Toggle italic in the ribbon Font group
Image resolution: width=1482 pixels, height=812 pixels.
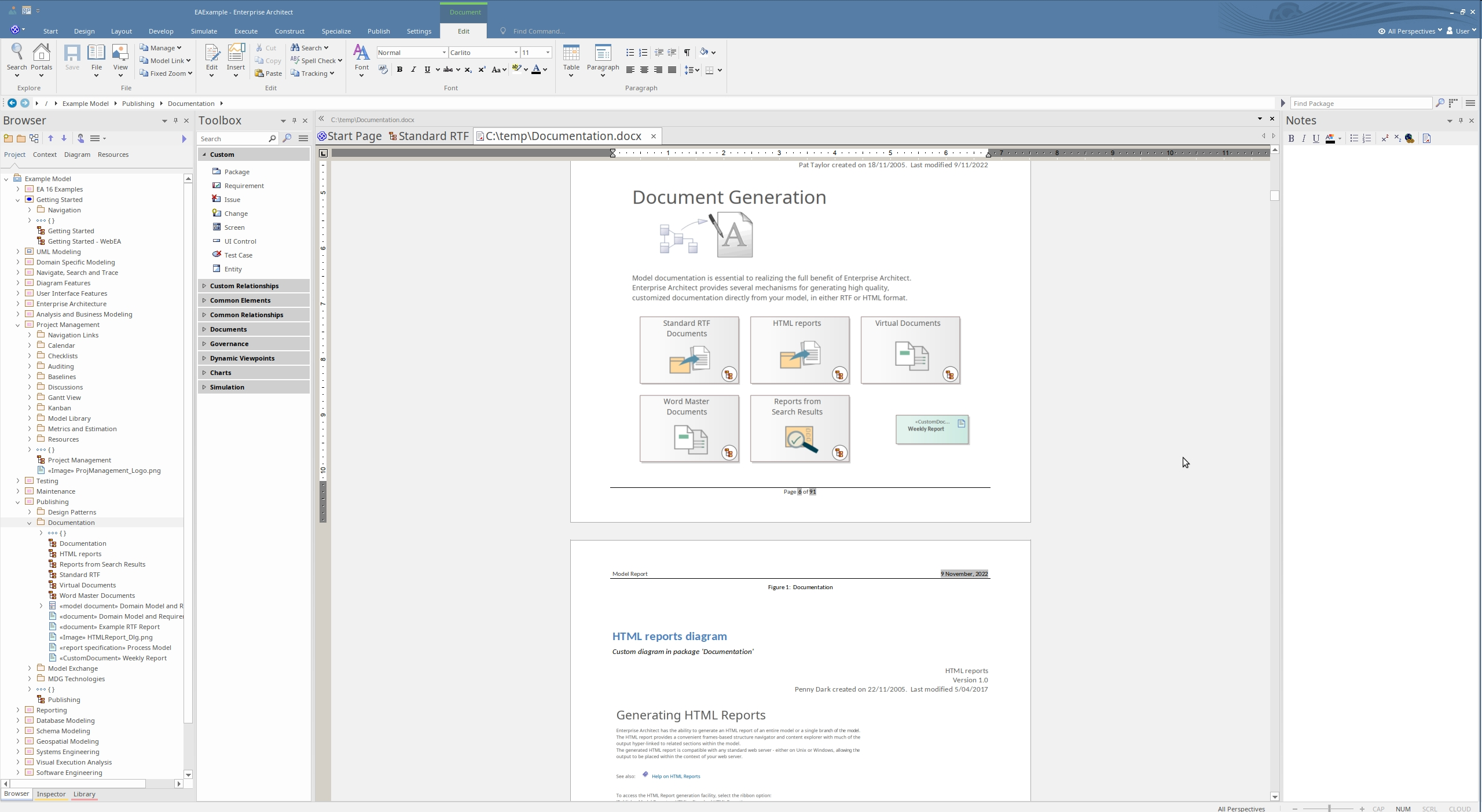point(413,69)
